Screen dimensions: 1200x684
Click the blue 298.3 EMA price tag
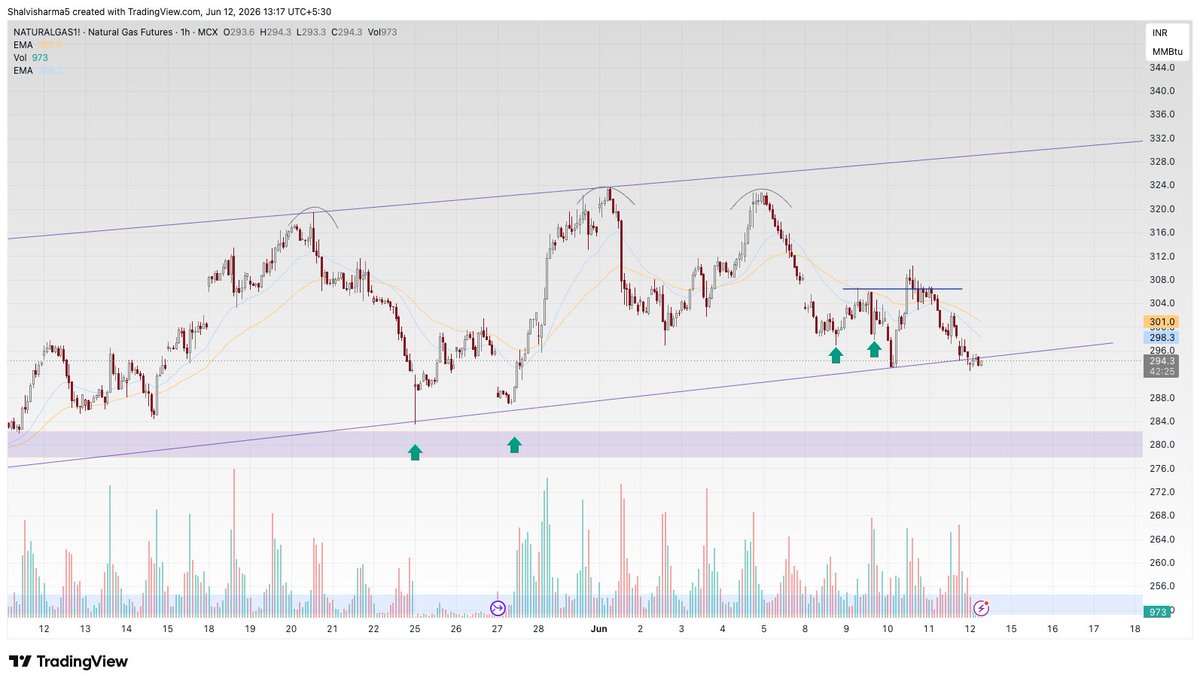[x=1160, y=338]
